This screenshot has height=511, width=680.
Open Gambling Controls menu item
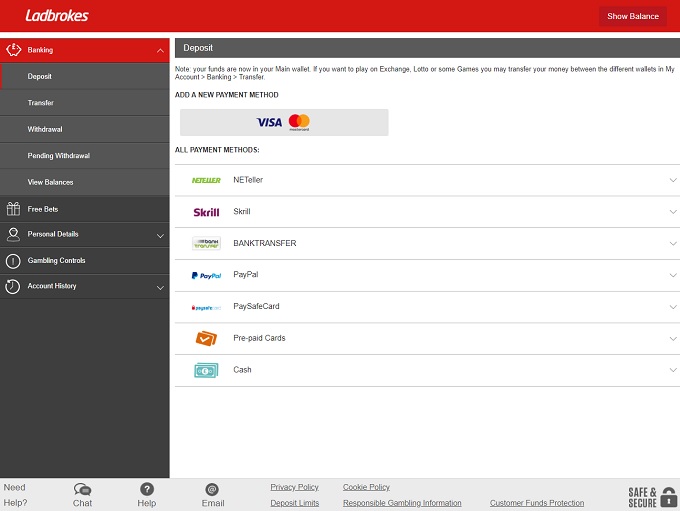click(x=85, y=261)
